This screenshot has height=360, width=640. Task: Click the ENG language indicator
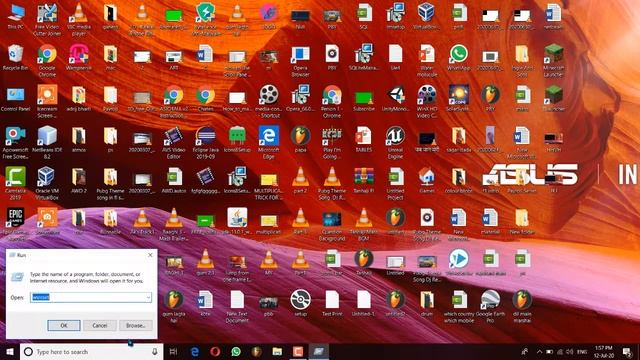[582, 351]
